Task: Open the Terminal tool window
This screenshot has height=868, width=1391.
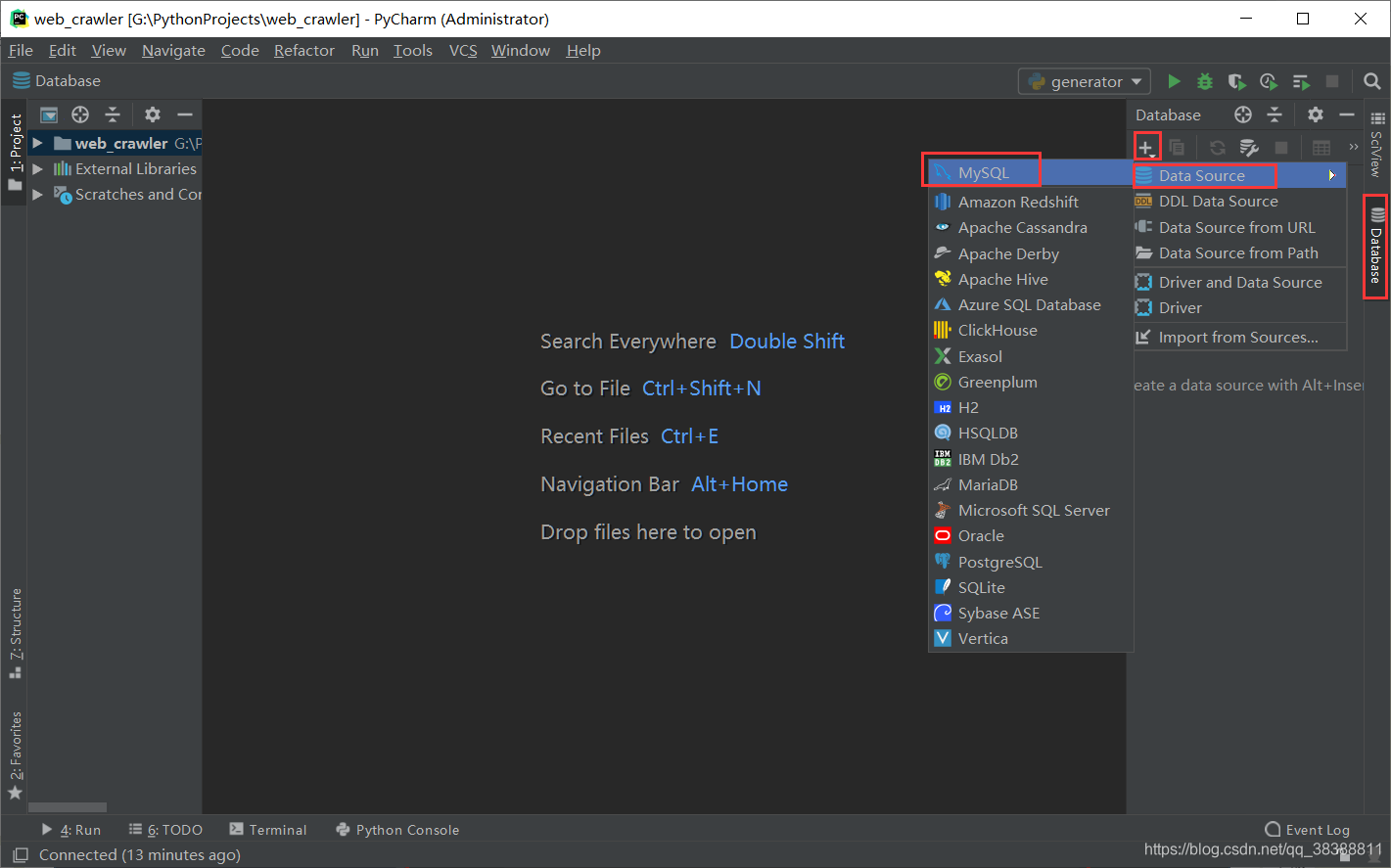Action: pyautogui.click(x=268, y=830)
